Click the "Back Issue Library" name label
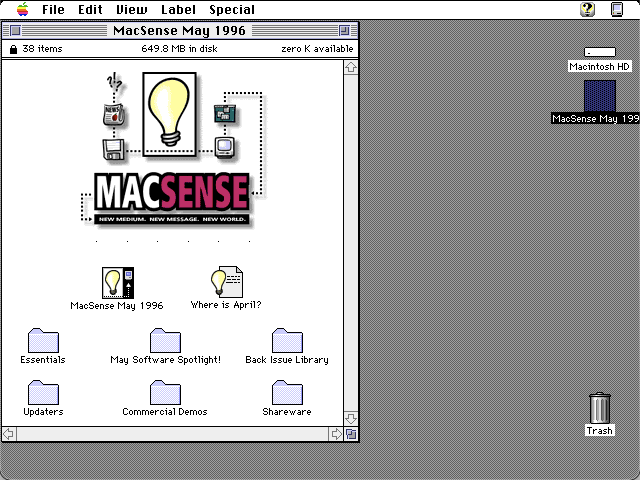Screen dimensions: 640x480 point(287,360)
